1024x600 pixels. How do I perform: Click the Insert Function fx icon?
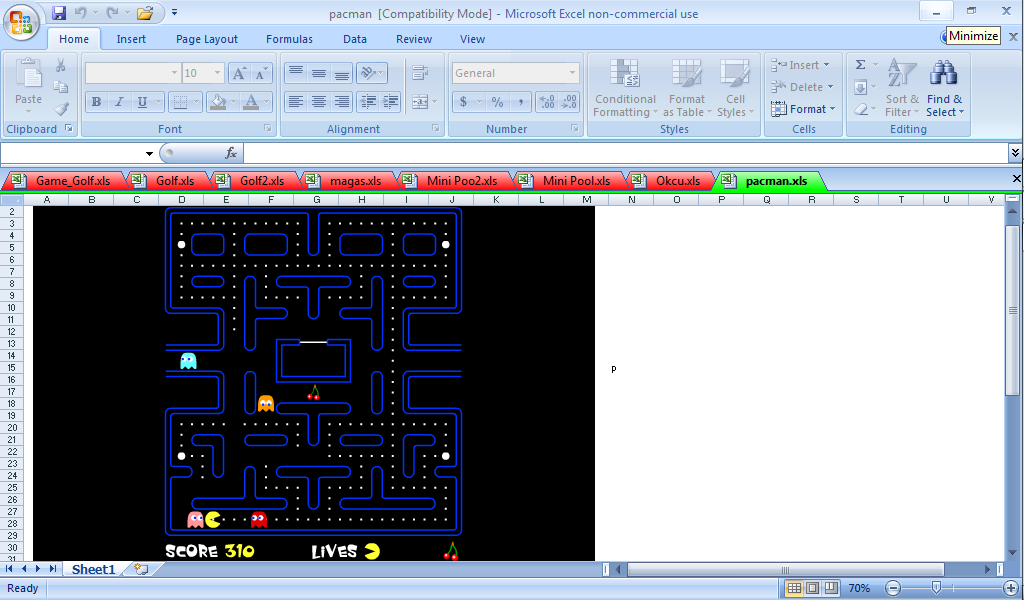point(231,153)
